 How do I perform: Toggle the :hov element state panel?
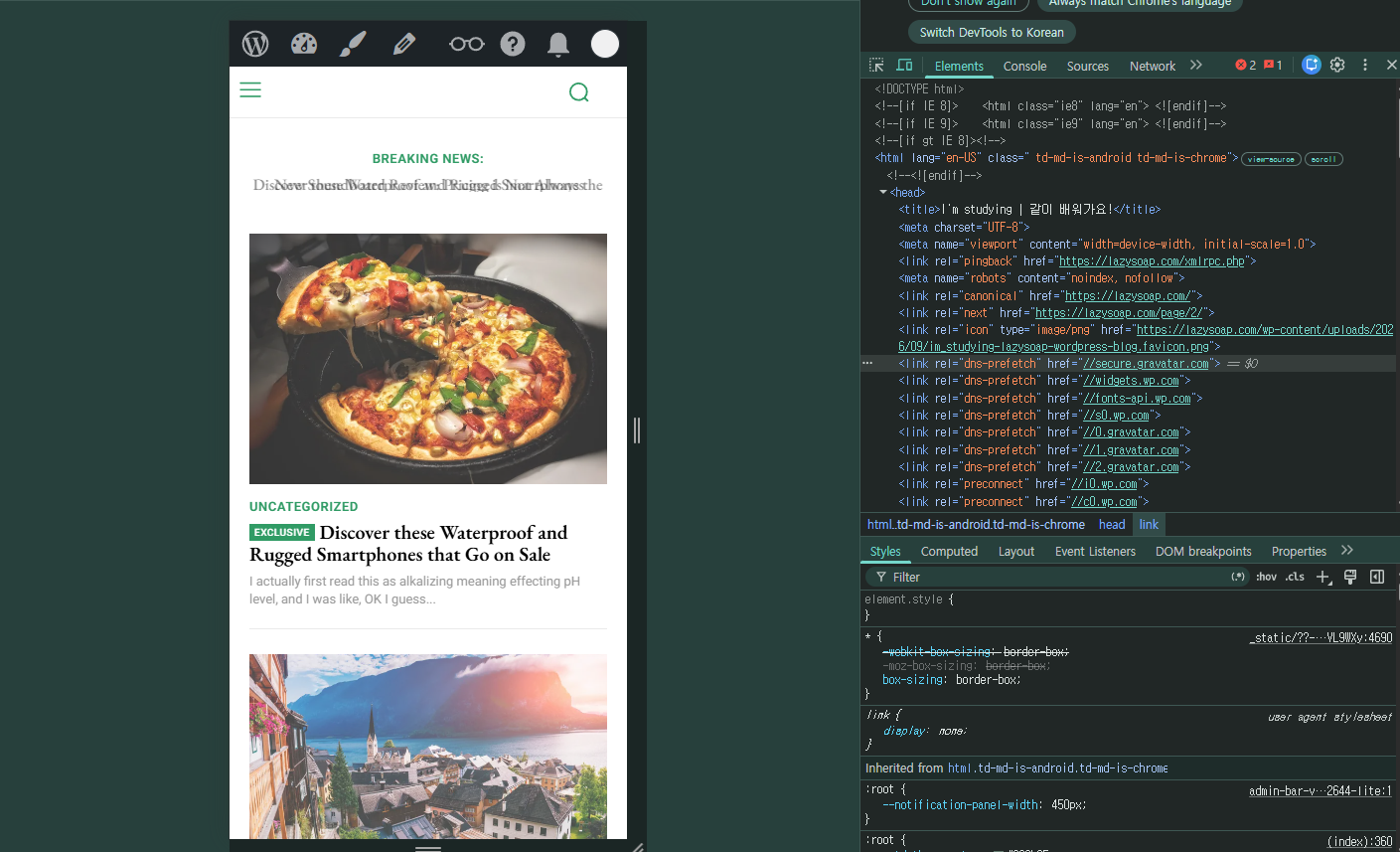coord(1266,577)
